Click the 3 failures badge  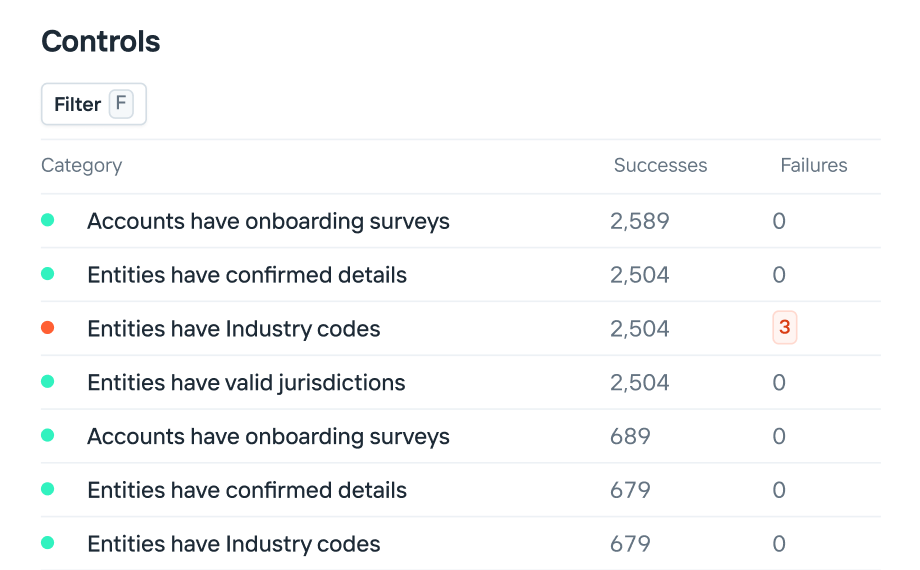[x=785, y=328]
